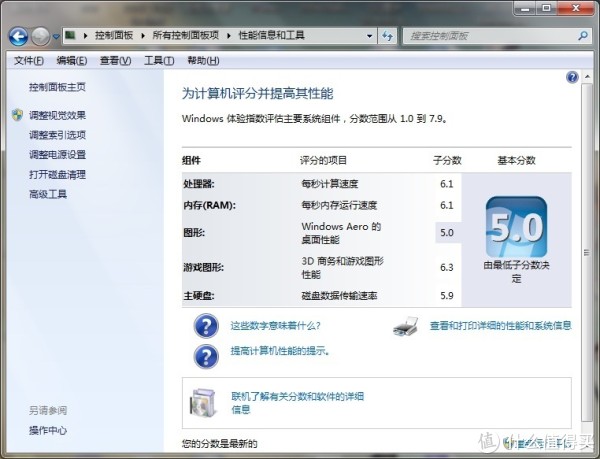This screenshot has width=600, height=459.
Task: Click the 图形 subscore 5.0
Action: pos(447,233)
